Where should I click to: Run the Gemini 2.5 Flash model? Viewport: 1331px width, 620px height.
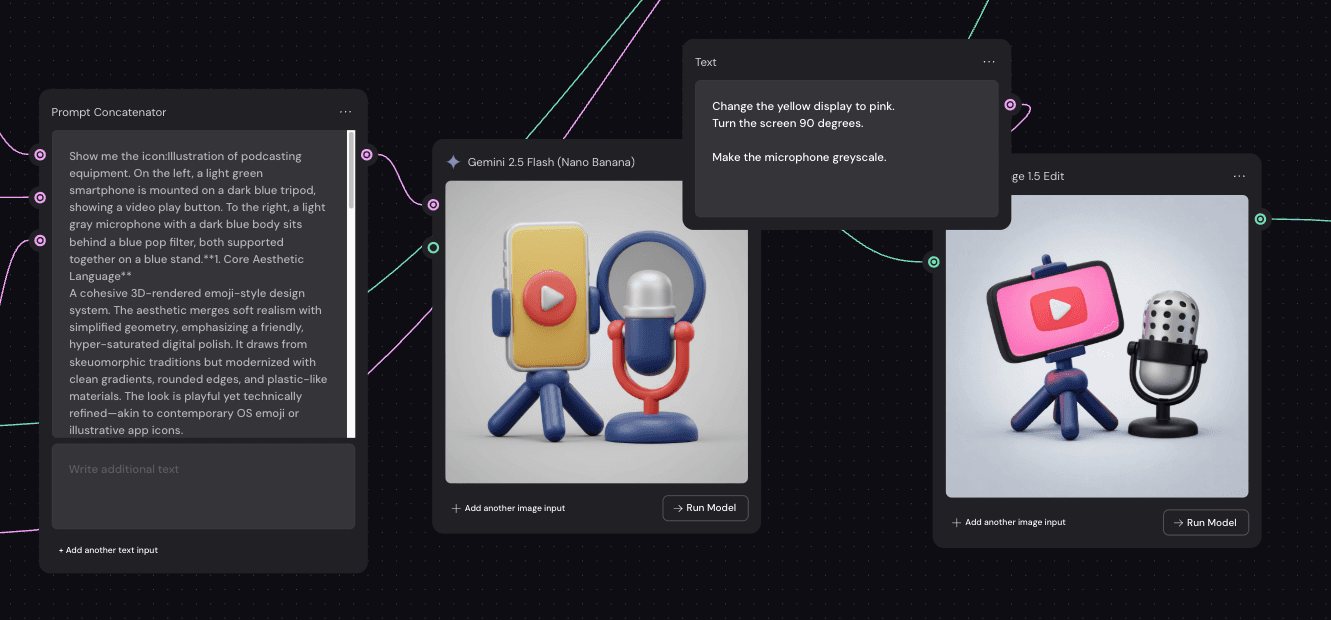705,508
